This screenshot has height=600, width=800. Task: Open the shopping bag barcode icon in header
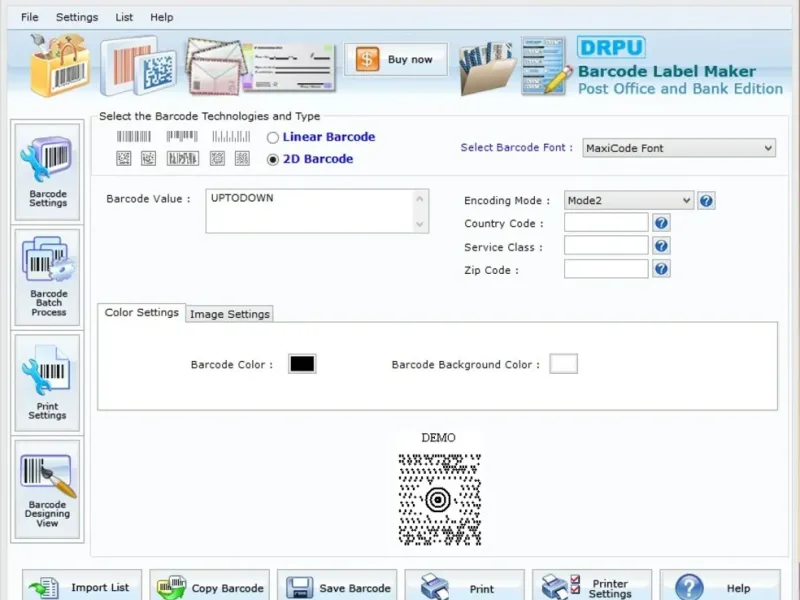coord(60,65)
